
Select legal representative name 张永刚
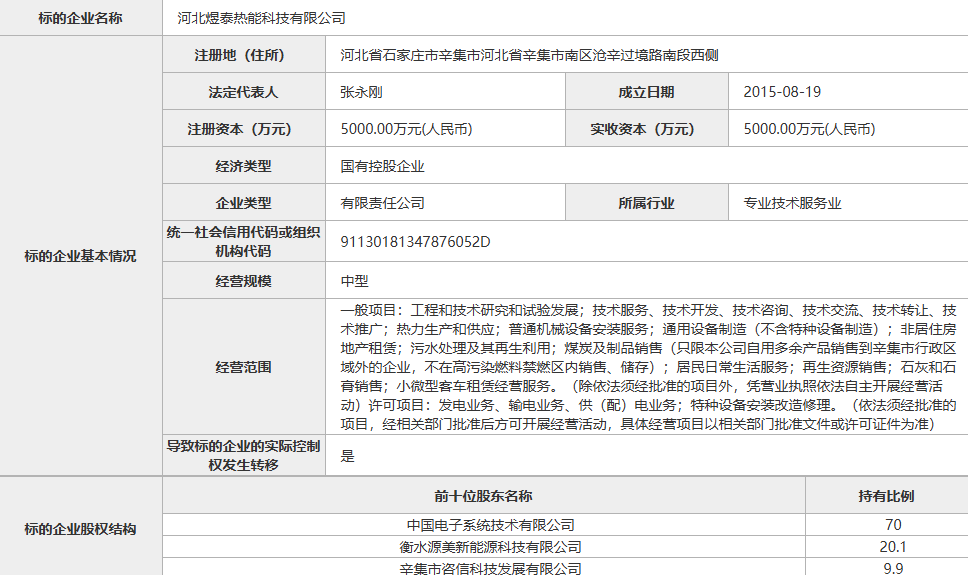[362, 92]
